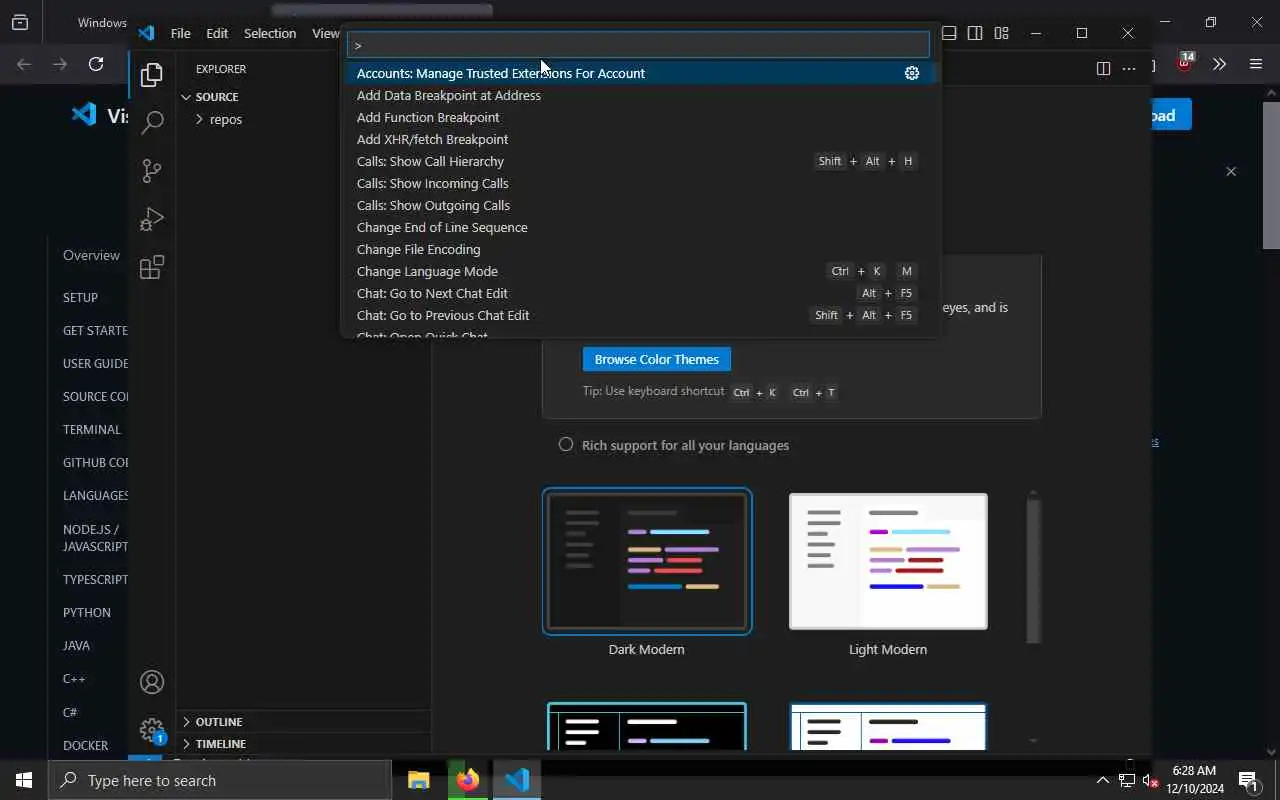The image size is (1280, 800).
Task: Open the Selection menu
Action: tap(270, 33)
